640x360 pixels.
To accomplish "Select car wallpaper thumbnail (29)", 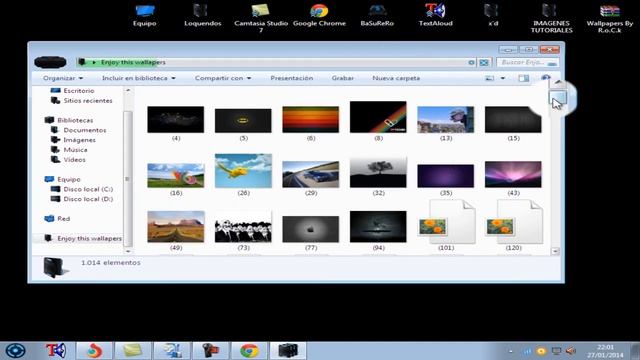I will coord(311,174).
